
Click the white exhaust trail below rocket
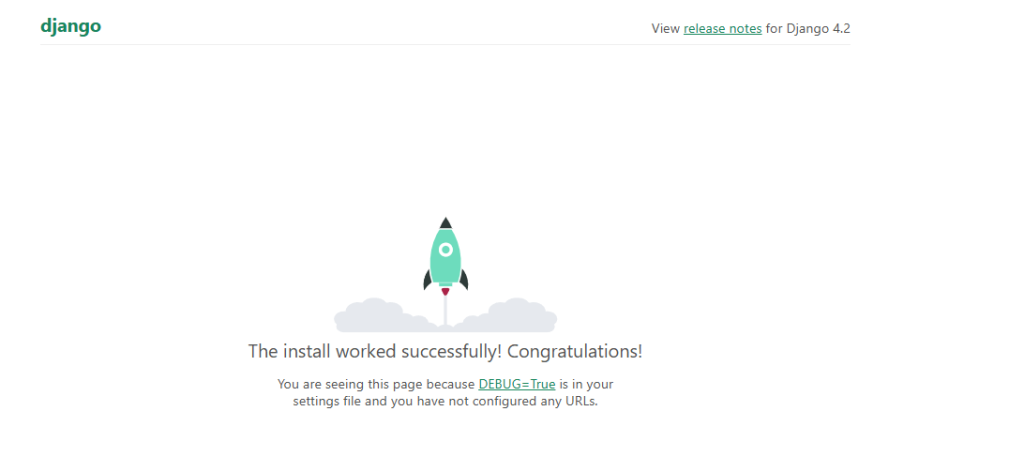tap(445, 312)
